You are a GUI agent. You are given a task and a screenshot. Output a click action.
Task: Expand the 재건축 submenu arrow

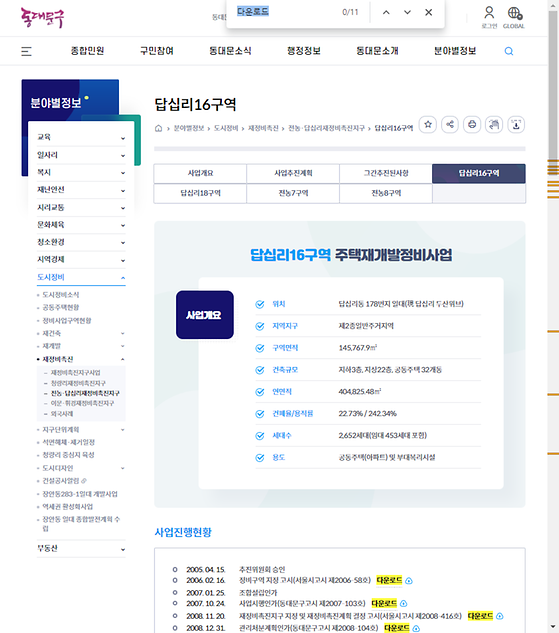click(123, 333)
